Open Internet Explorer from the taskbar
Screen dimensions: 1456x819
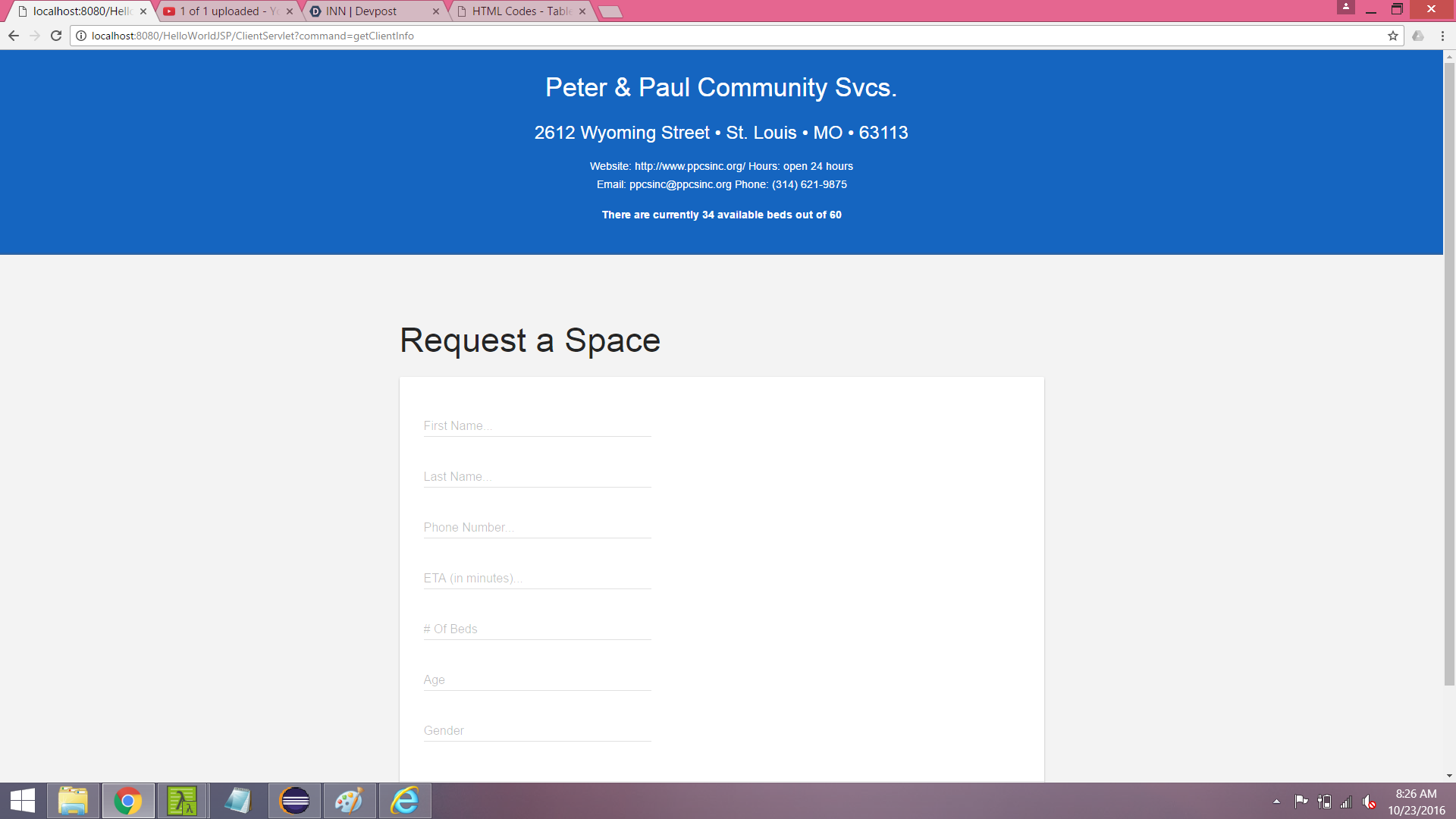point(405,801)
